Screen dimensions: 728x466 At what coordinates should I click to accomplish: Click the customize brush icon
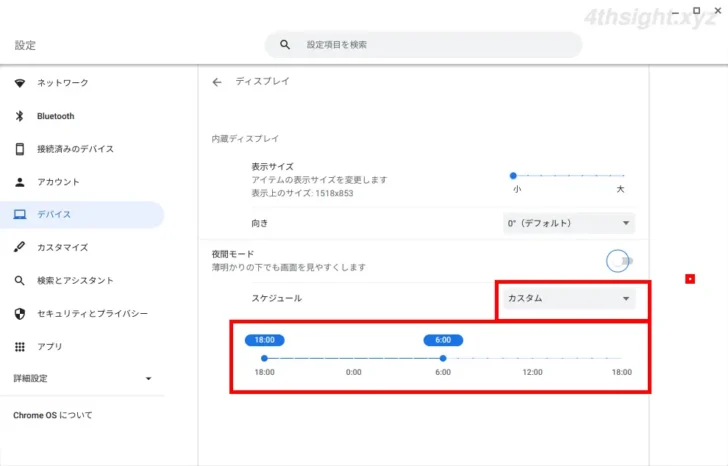20,247
